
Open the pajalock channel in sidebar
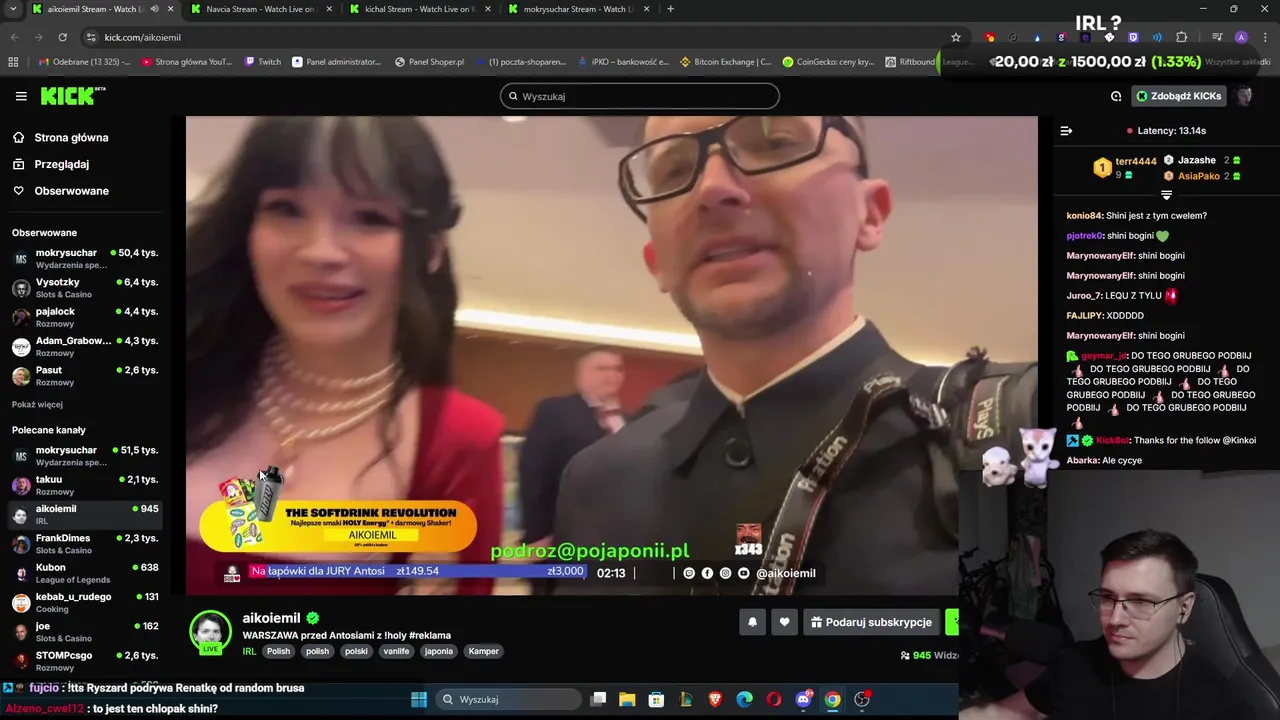coord(84,317)
